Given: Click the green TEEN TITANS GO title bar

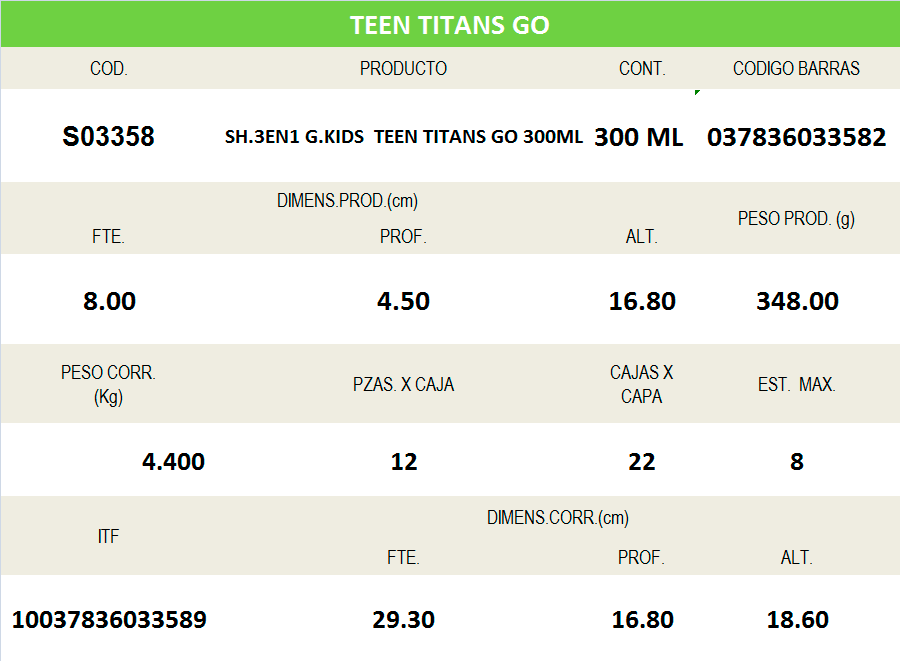Looking at the screenshot, I should pos(449,25).
